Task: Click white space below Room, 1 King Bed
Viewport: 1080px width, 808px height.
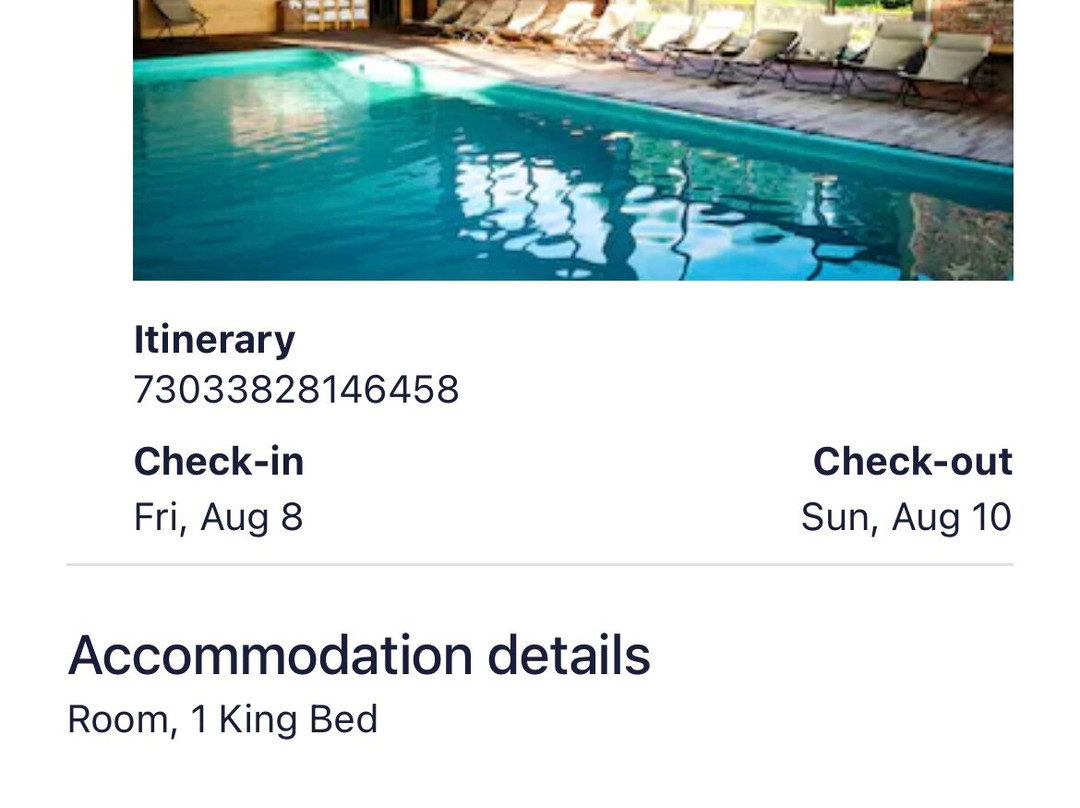Action: 540,775
